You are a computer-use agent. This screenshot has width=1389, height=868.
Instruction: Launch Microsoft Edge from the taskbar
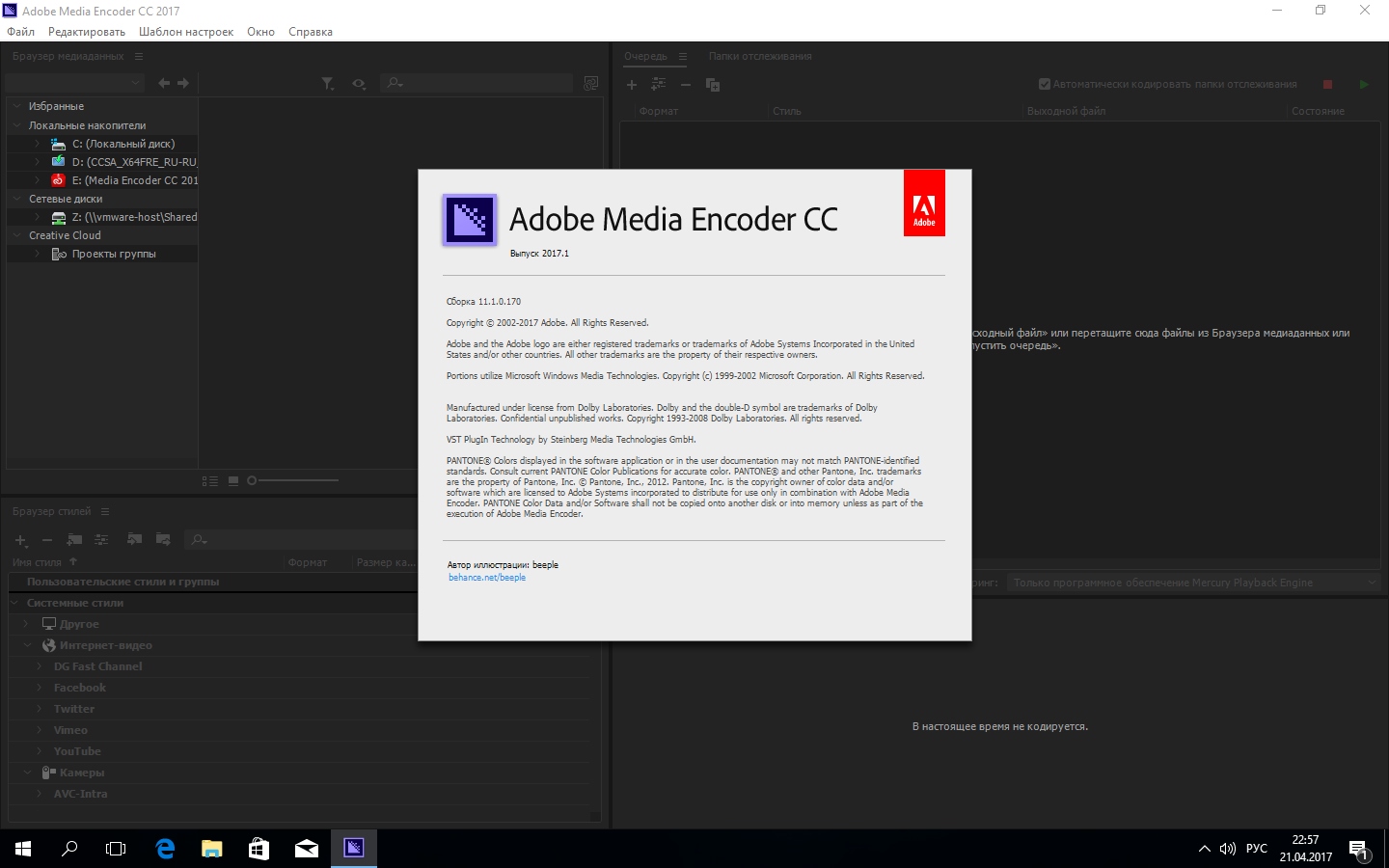click(166, 849)
